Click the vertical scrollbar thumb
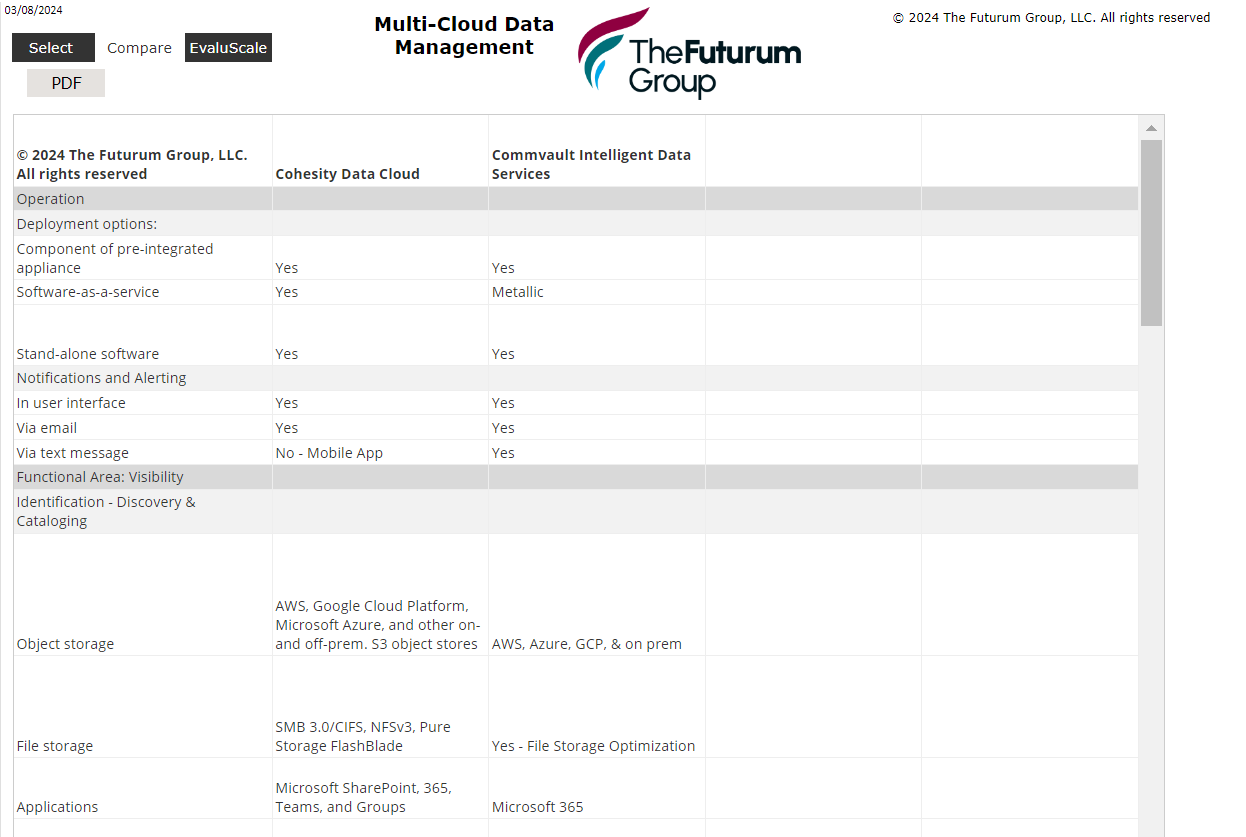Viewport: 1246px width, 837px height. point(1151,230)
